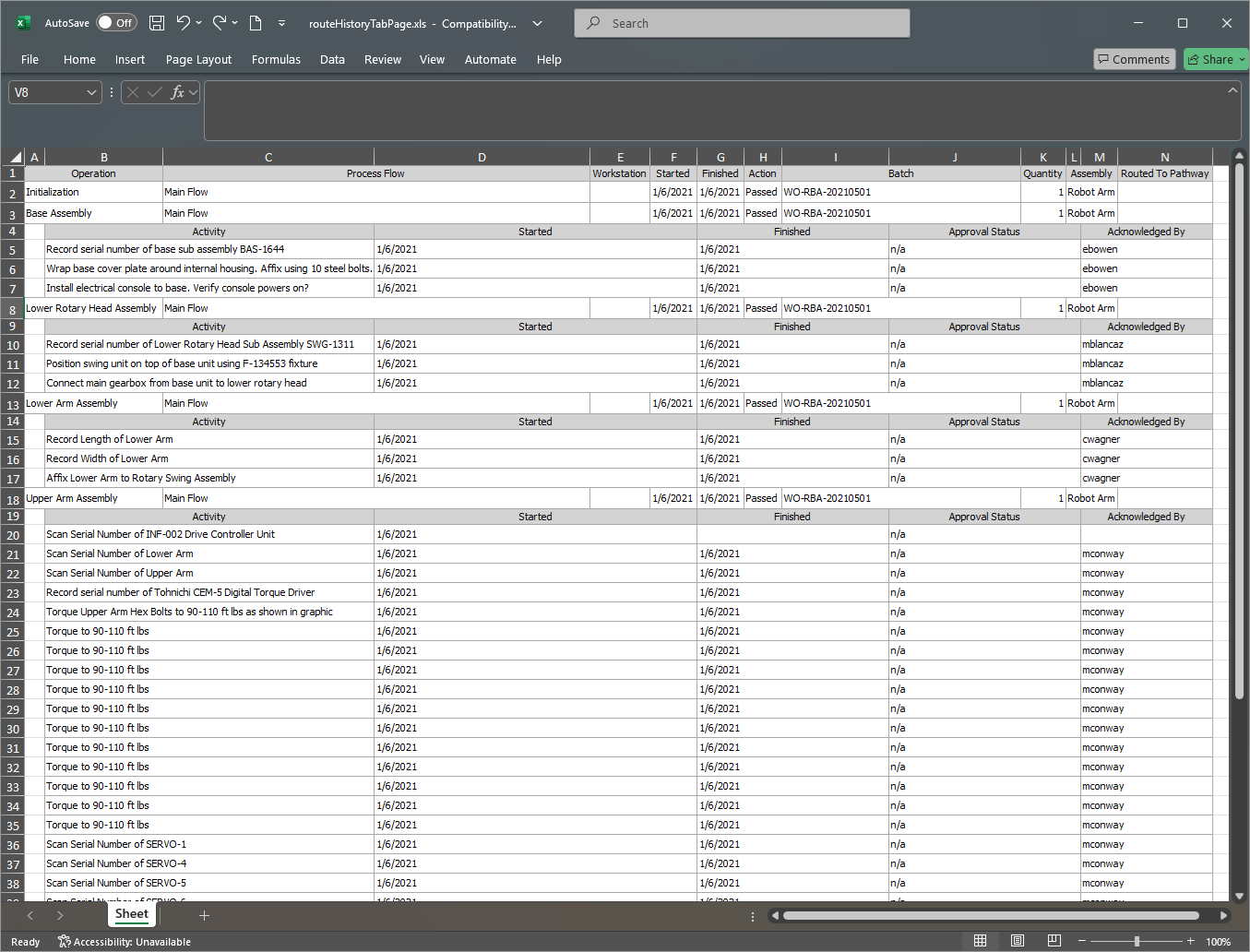Switch to the Data ribbon tab

332,59
